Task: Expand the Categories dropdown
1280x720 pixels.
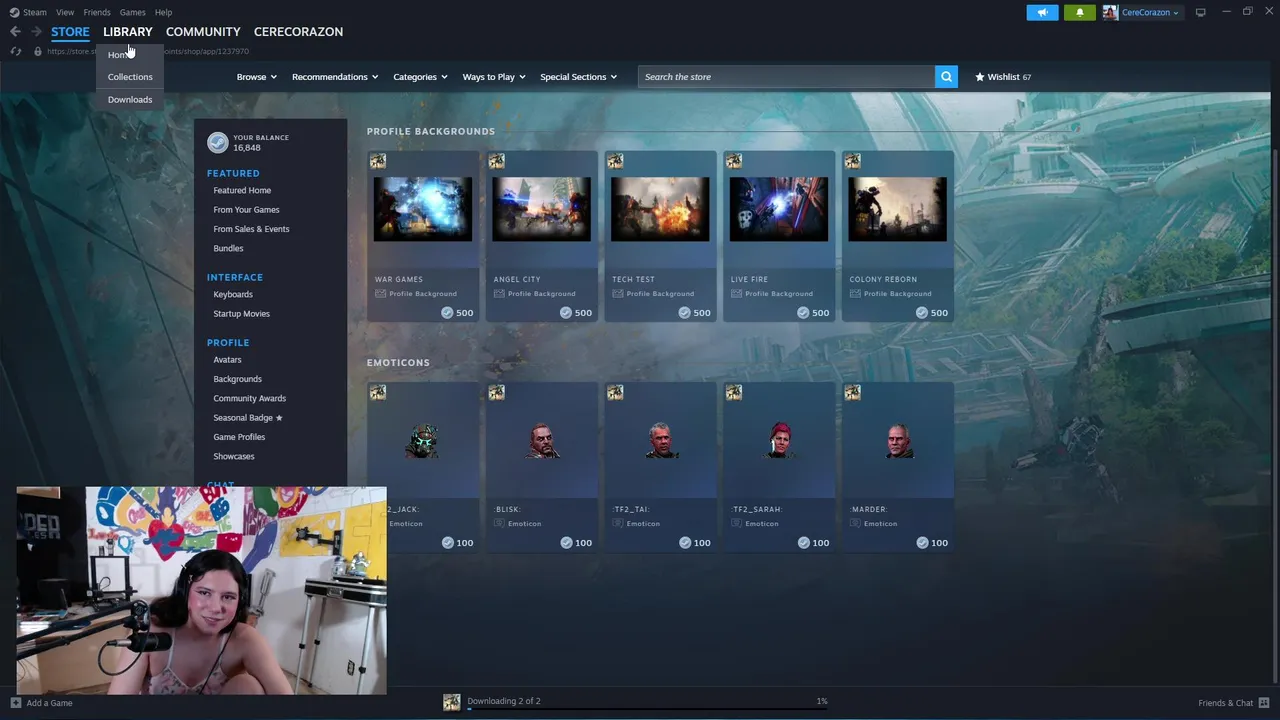Action: [420, 77]
